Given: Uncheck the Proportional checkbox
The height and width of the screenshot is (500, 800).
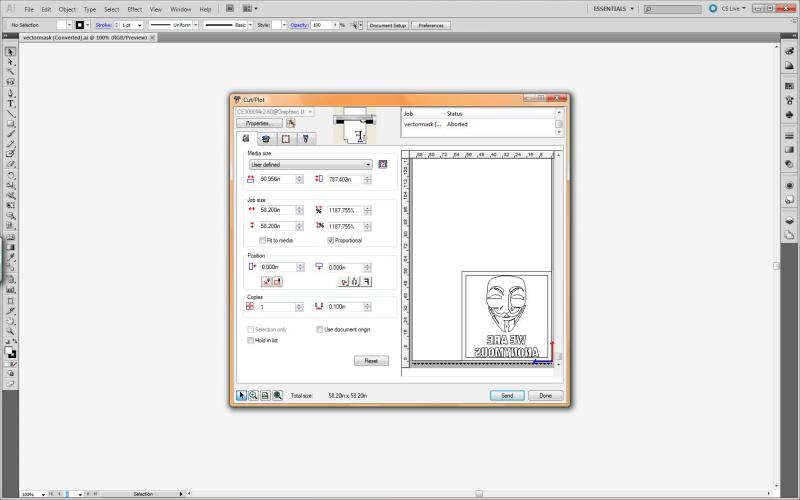Looking at the screenshot, I should [331, 240].
